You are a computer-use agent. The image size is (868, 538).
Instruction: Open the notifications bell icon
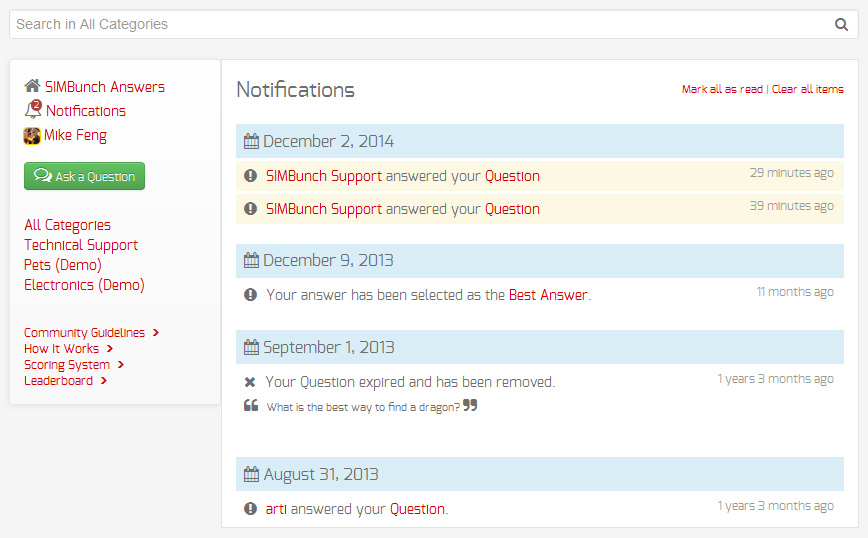(33, 109)
